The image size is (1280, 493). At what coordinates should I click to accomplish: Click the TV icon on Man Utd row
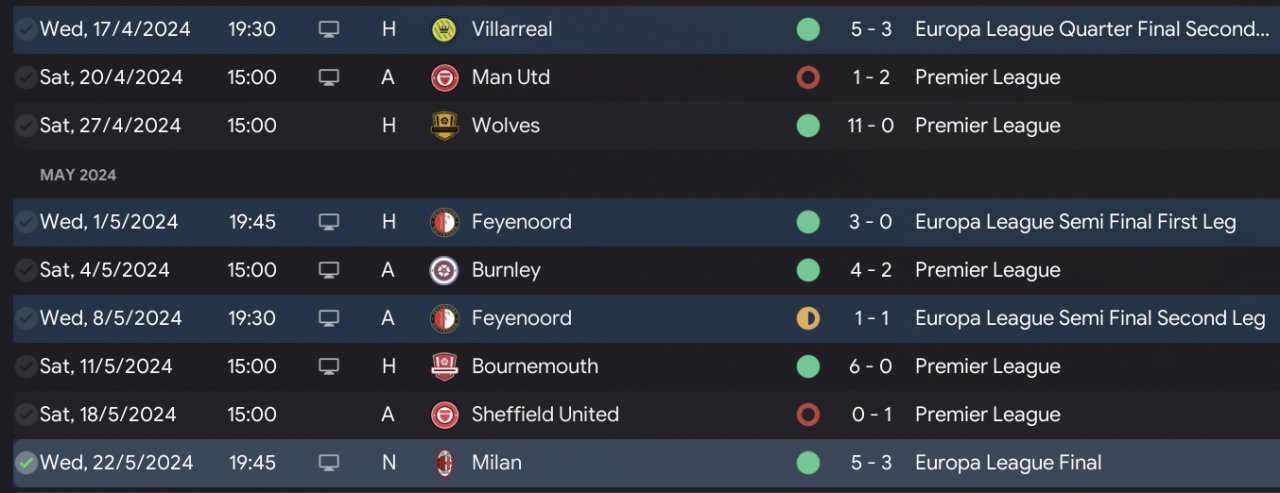tap(328, 78)
